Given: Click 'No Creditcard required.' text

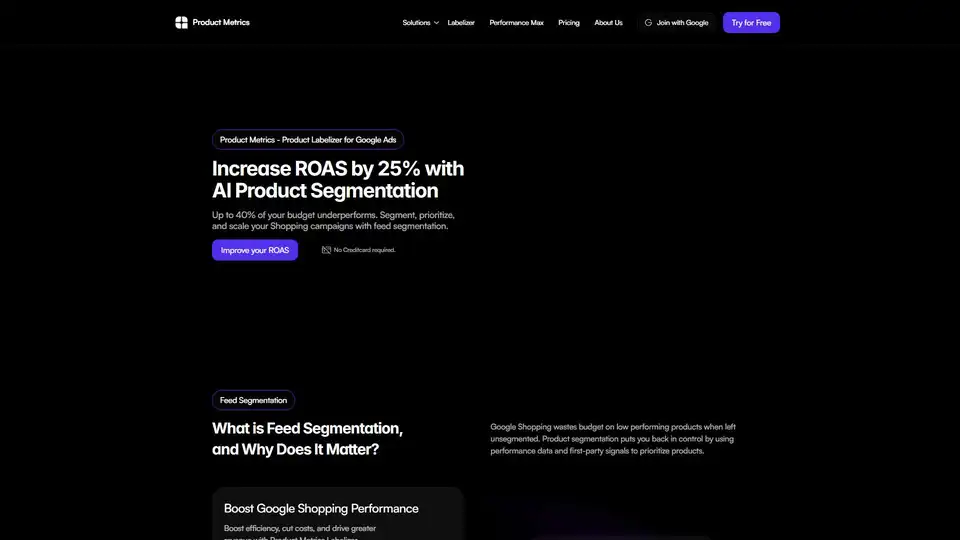Looking at the screenshot, I should (x=364, y=250).
